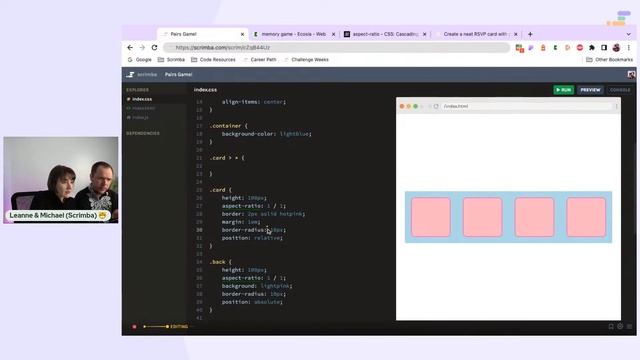Open the Chrome three-dot menu
Image resolution: width=640 pixels, height=360 pixels.
629,48
